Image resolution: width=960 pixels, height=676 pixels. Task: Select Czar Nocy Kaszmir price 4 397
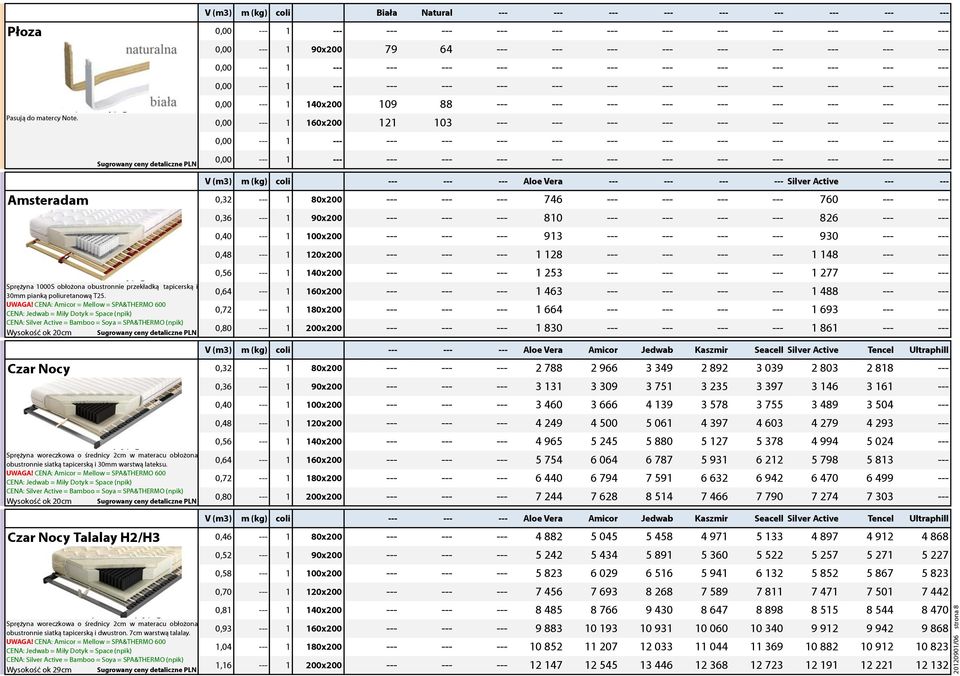[x=714, y=423]
